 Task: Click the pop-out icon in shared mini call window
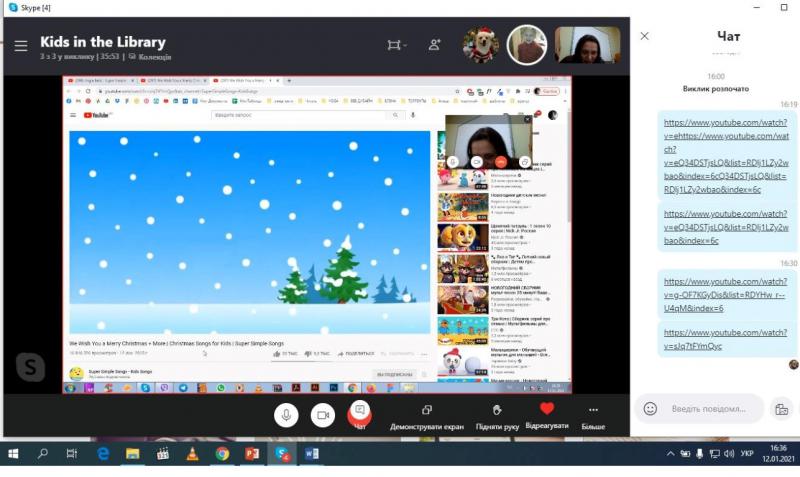pyautogui.click(x=524, y=162)
